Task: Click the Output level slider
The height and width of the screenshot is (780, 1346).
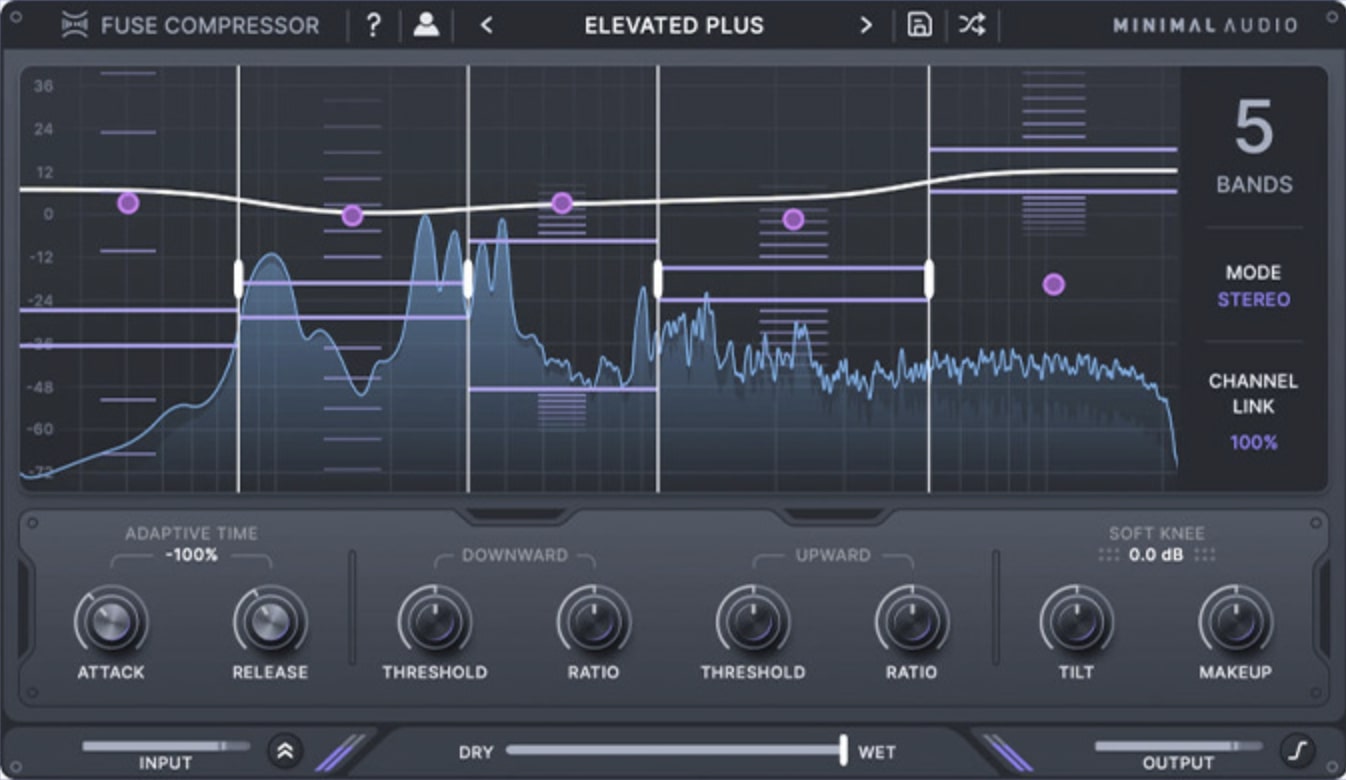Action: pyautogui.click(x=1179, y=746)
